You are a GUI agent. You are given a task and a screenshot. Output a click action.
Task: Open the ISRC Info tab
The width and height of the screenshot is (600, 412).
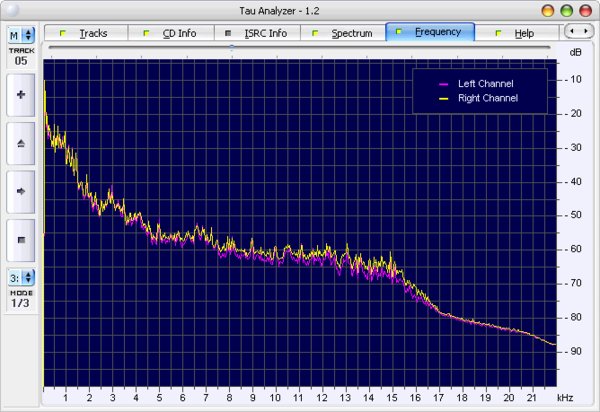(x=257, y=33)
